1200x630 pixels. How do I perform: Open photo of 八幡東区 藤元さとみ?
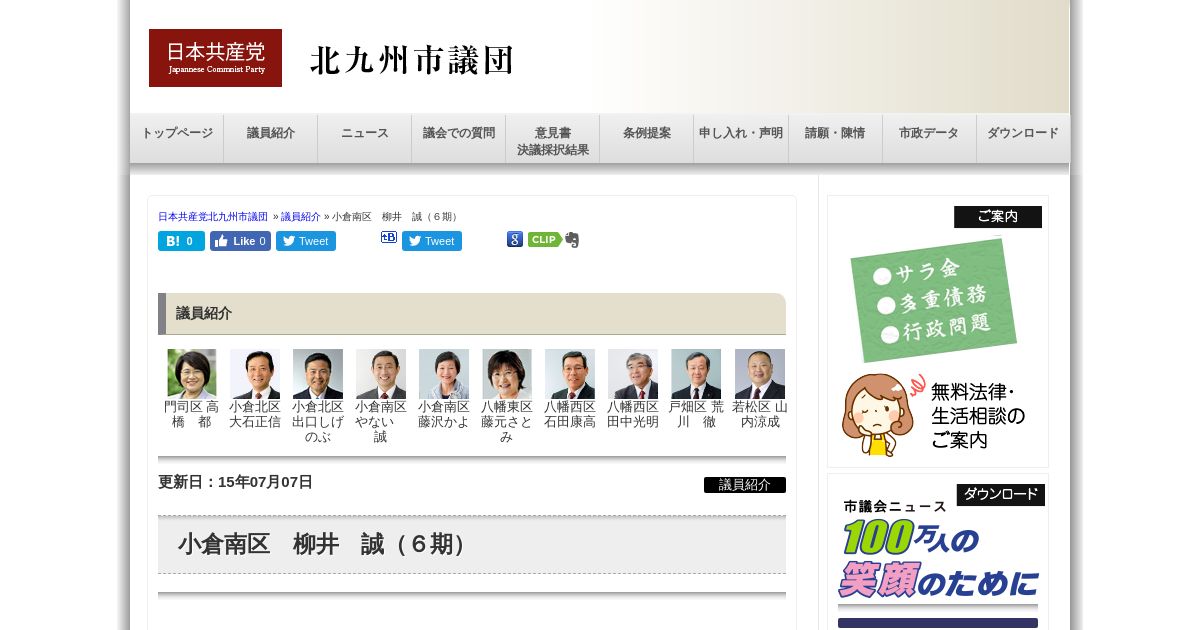pos(507,374)
